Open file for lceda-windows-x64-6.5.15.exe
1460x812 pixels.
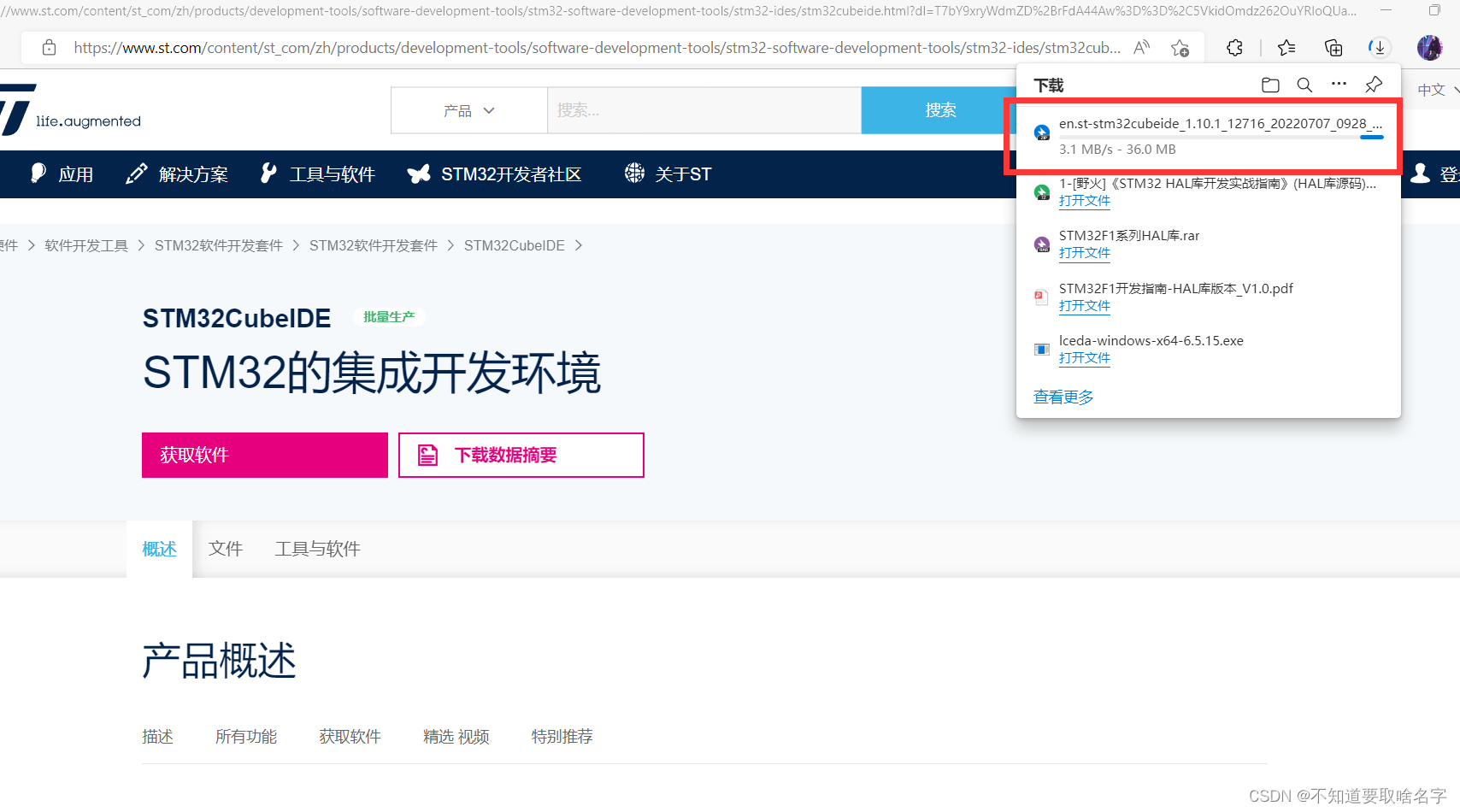pos(1085,358)
